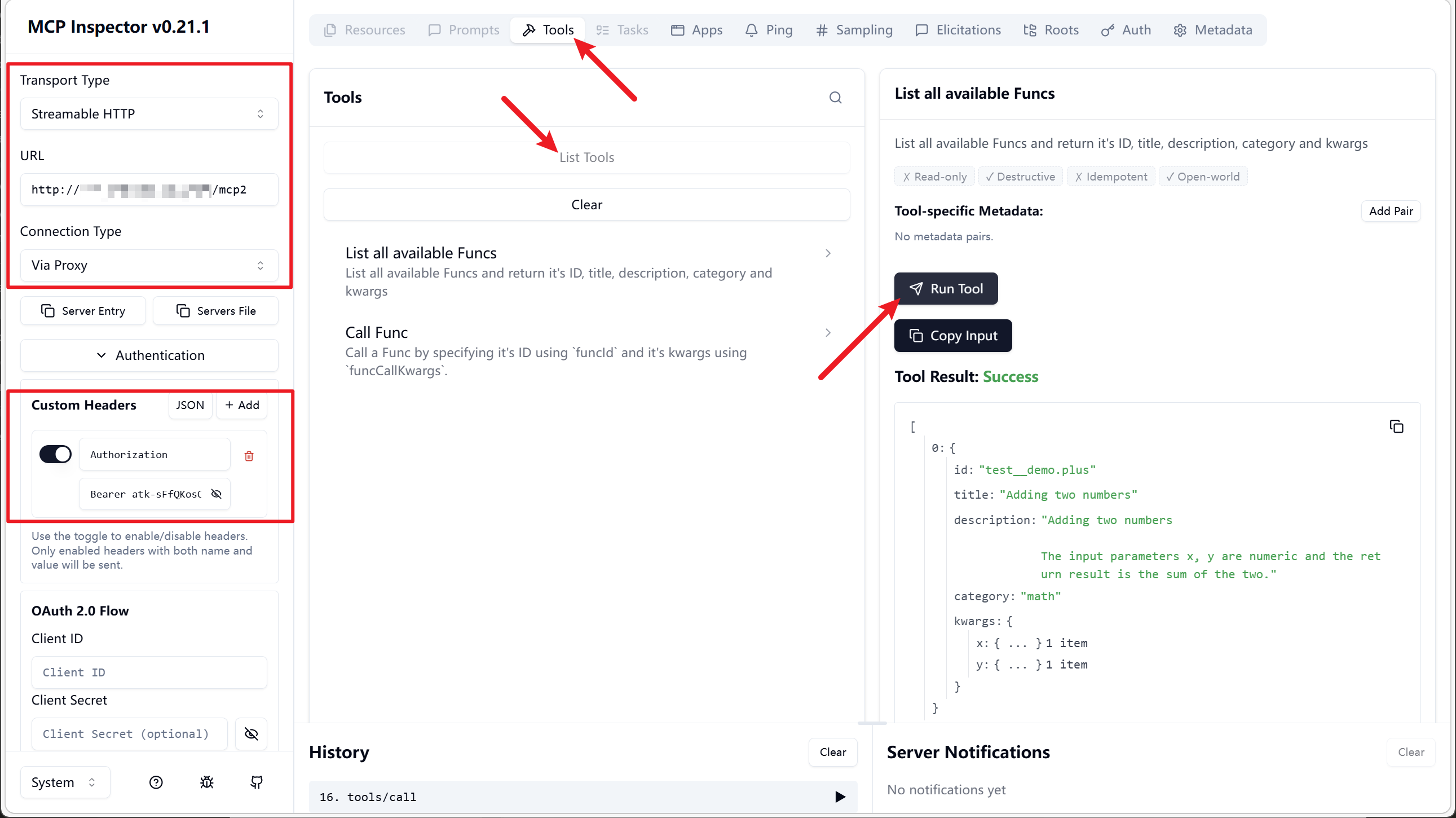Screen dimensions: 1456x818
Task: Open the Connection Type Via Proxy dropdown
Action: click(149, 265)
